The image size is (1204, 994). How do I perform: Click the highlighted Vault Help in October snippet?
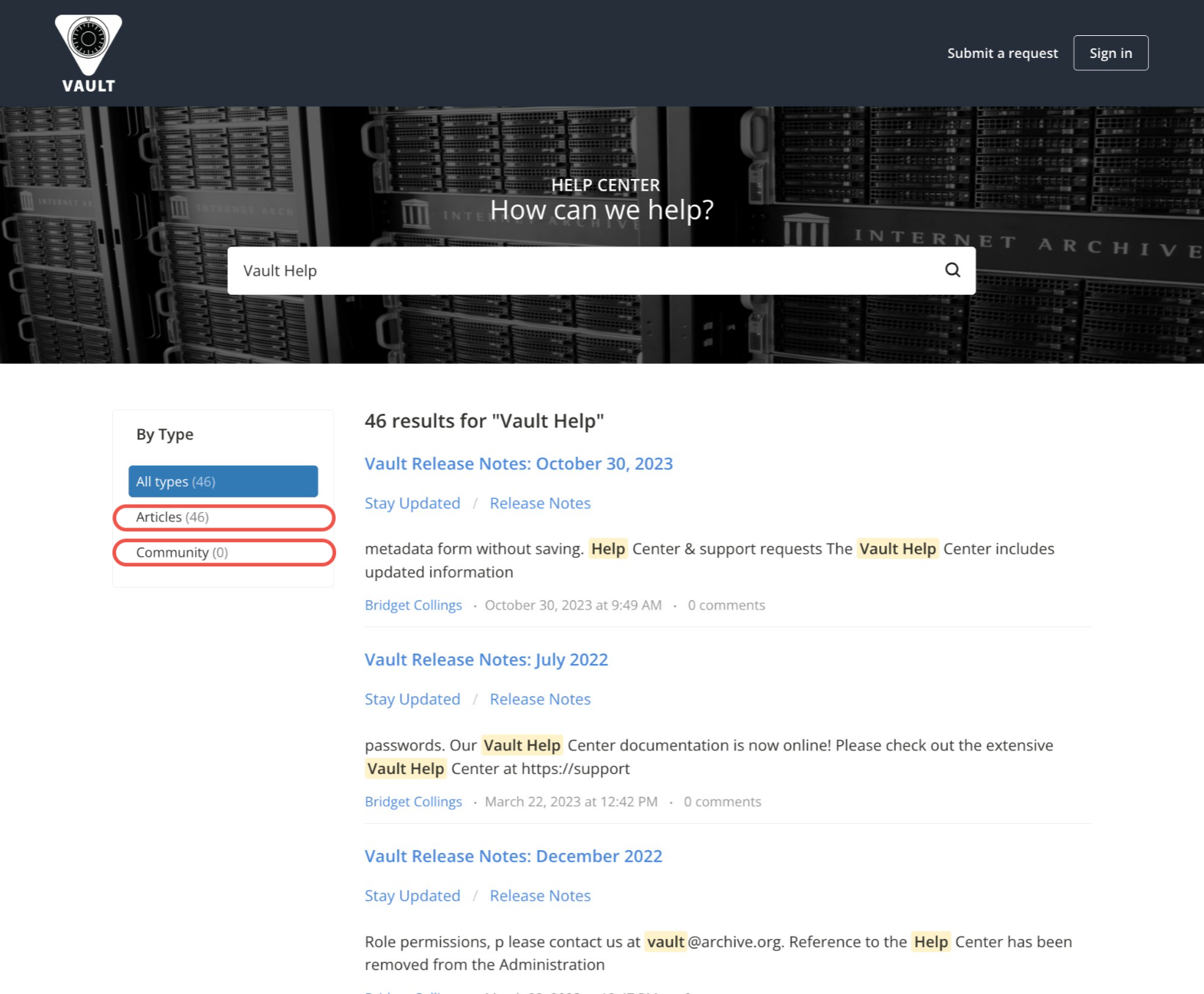tap(897, 549)
